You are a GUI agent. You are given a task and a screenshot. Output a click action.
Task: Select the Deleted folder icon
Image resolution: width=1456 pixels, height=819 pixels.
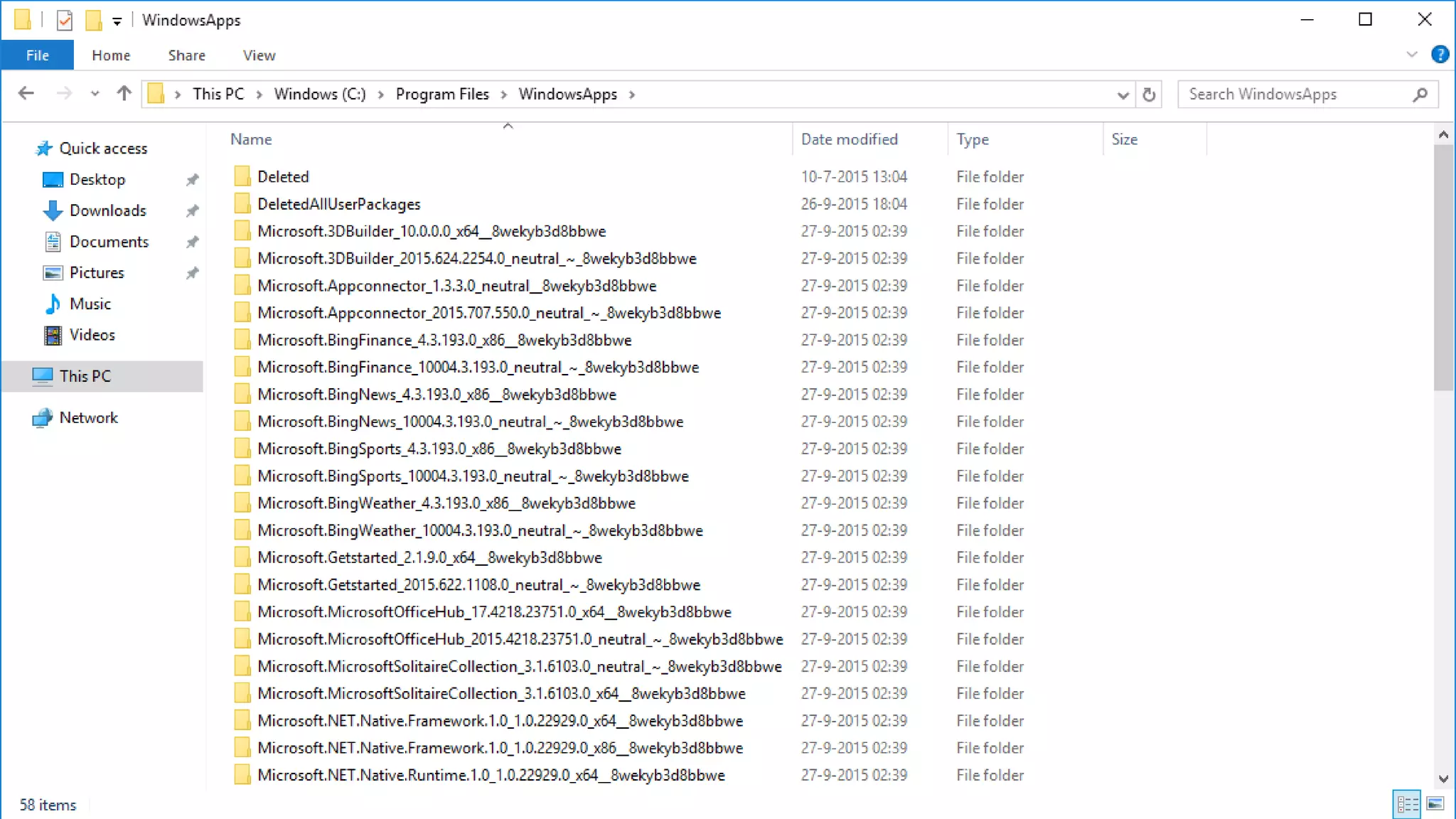coord(242,176)
